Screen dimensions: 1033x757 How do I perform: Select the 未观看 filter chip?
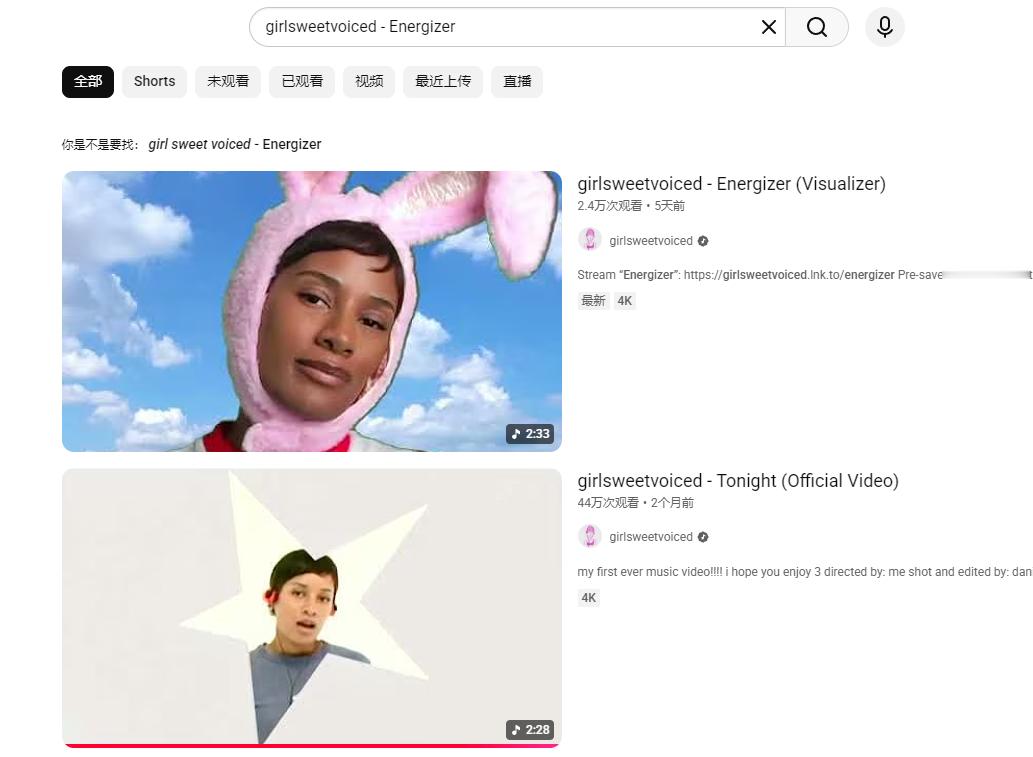228,82
